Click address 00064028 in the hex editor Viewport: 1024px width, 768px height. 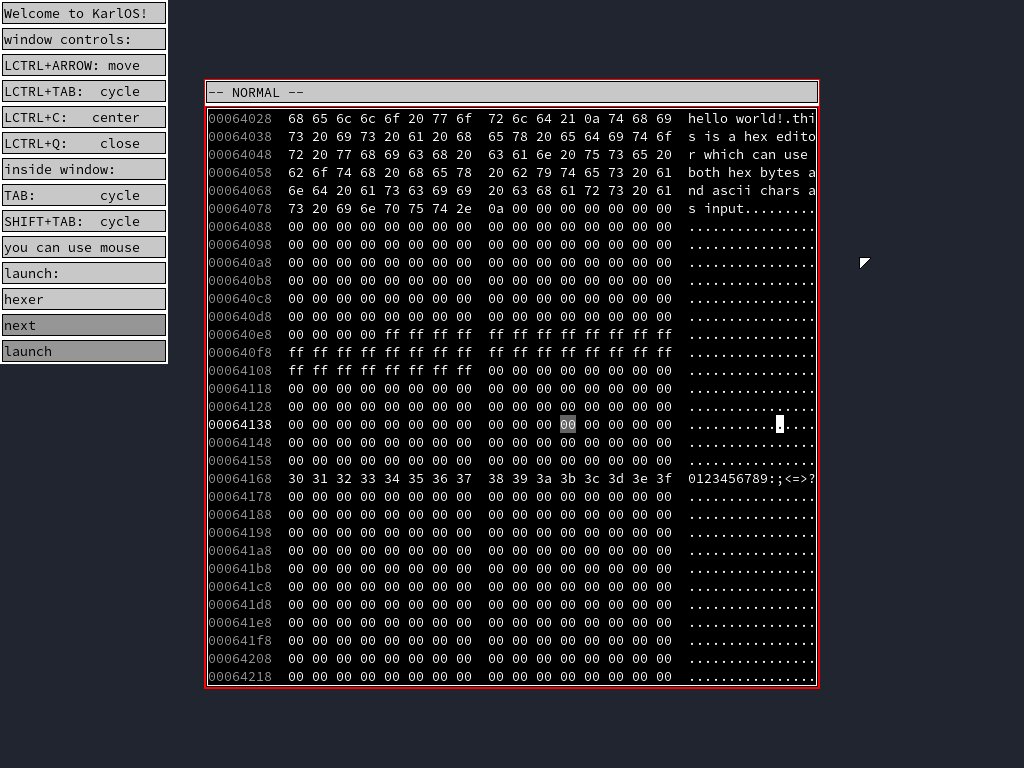[x=240, y=118]
